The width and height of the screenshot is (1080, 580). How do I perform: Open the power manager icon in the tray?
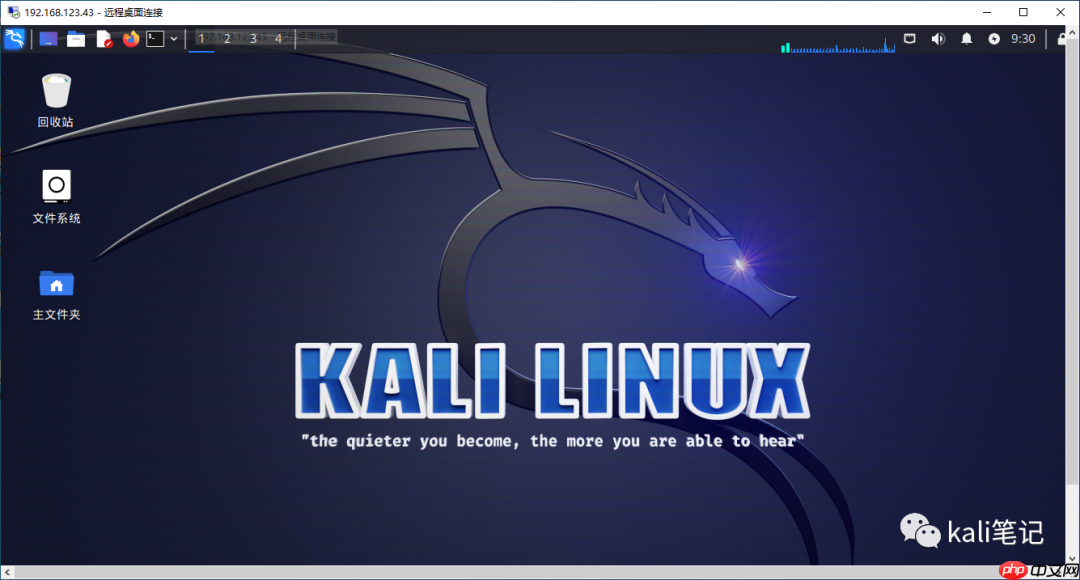click(995, 38)
